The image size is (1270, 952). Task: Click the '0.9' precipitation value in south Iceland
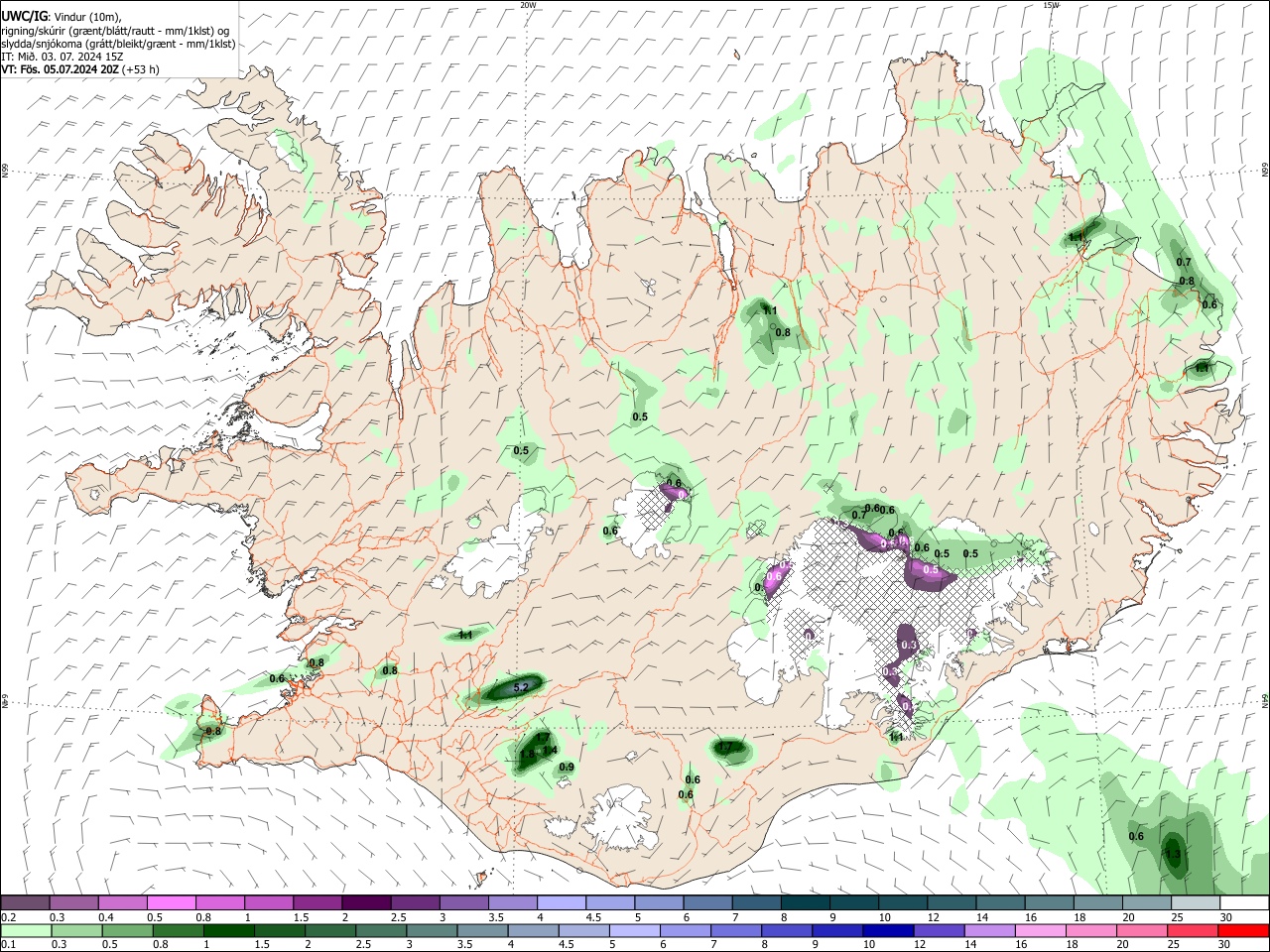(567, 767)
